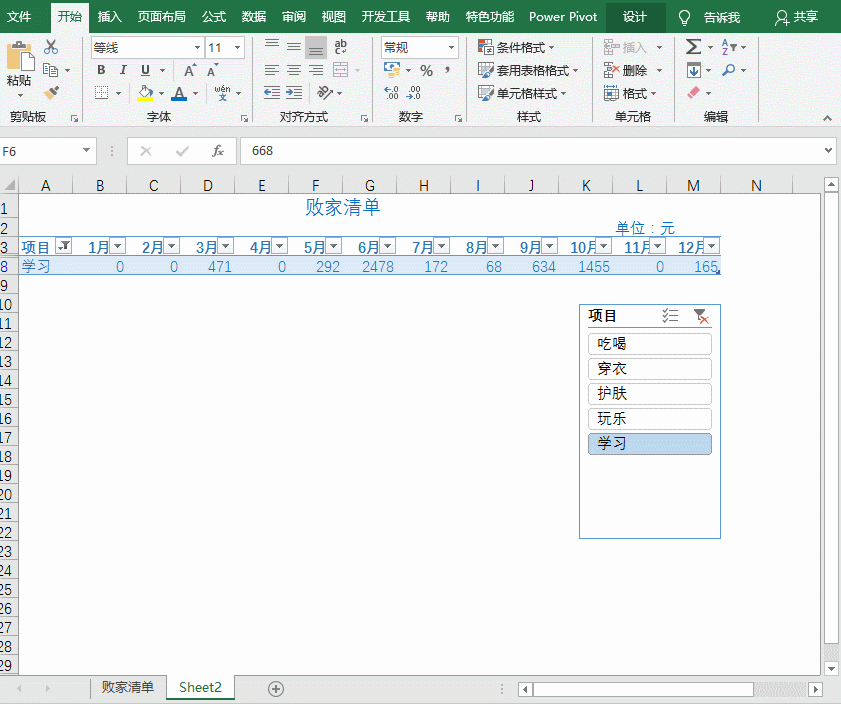Switch to the 败家清单 sheet tab
Screen dimensions: 841x704
coord(128,687)
